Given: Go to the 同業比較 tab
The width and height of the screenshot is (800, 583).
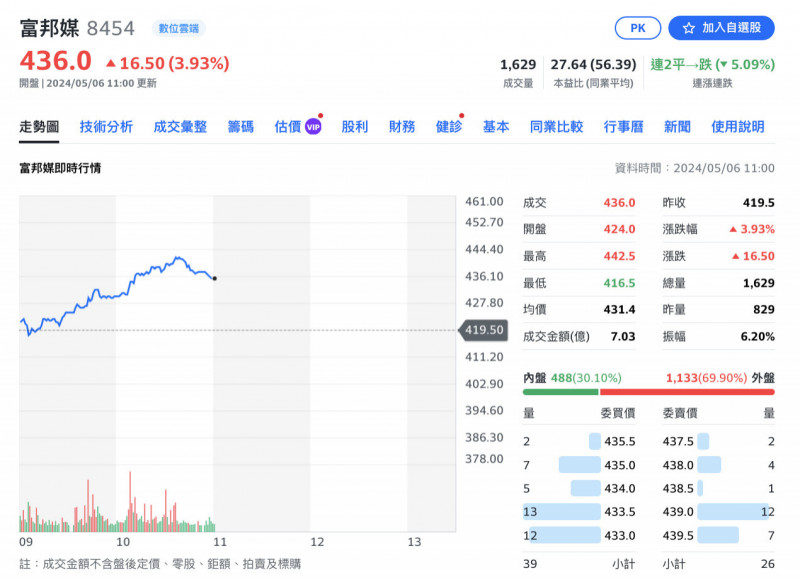Looking at the screenshot, I should tap(556, 126).
